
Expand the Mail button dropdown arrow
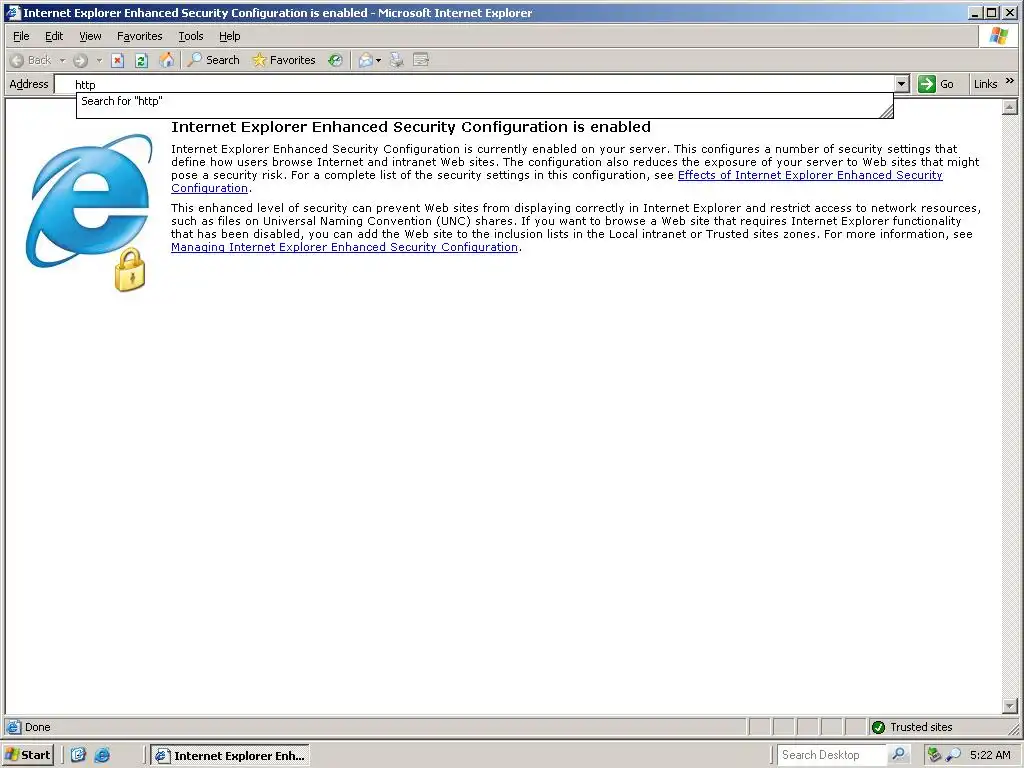378,60
